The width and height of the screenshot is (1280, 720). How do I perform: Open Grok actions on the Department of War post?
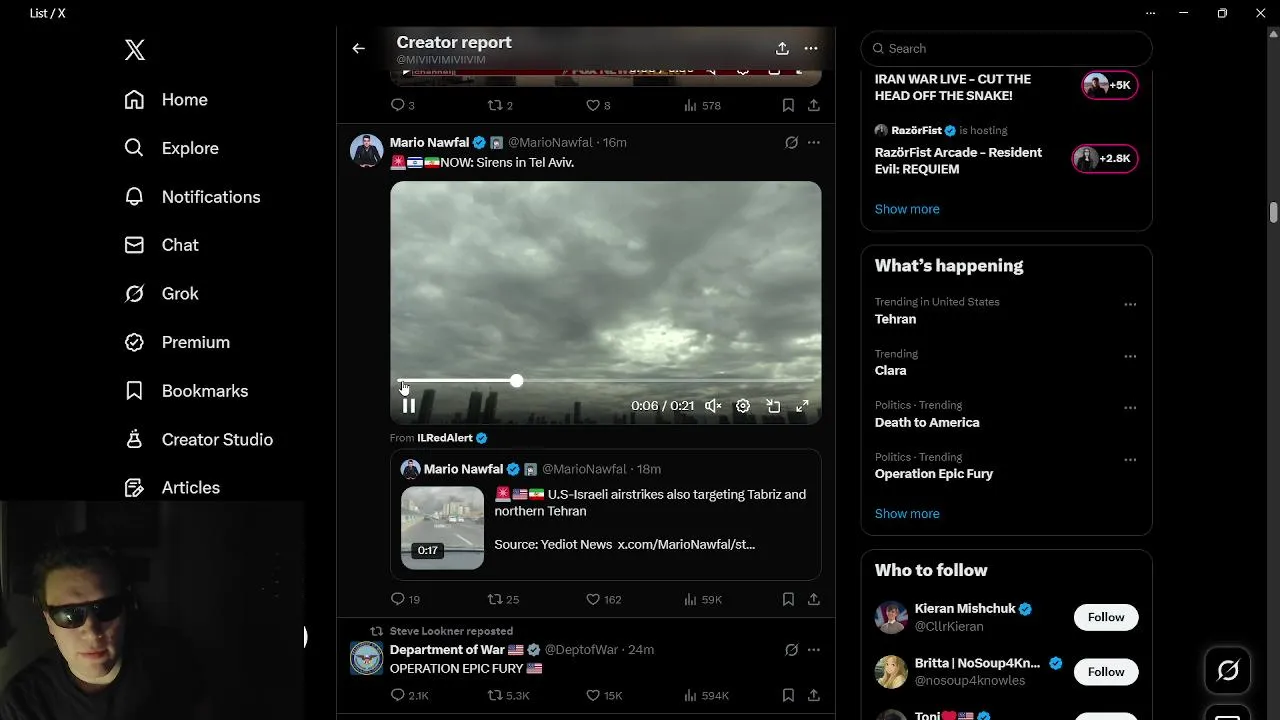point(791,650)
